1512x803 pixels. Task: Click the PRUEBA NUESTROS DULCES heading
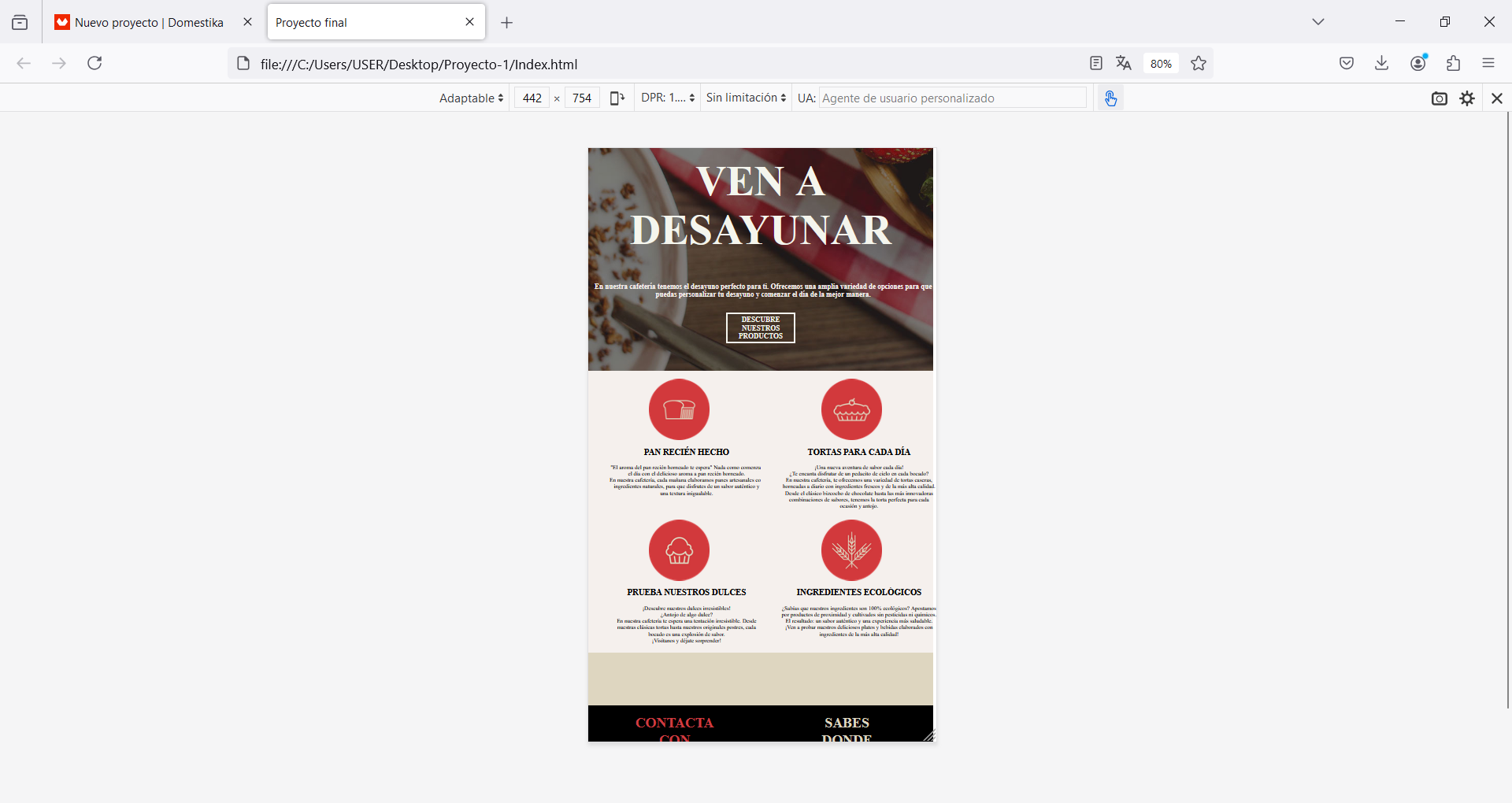[x=687, y=592]
